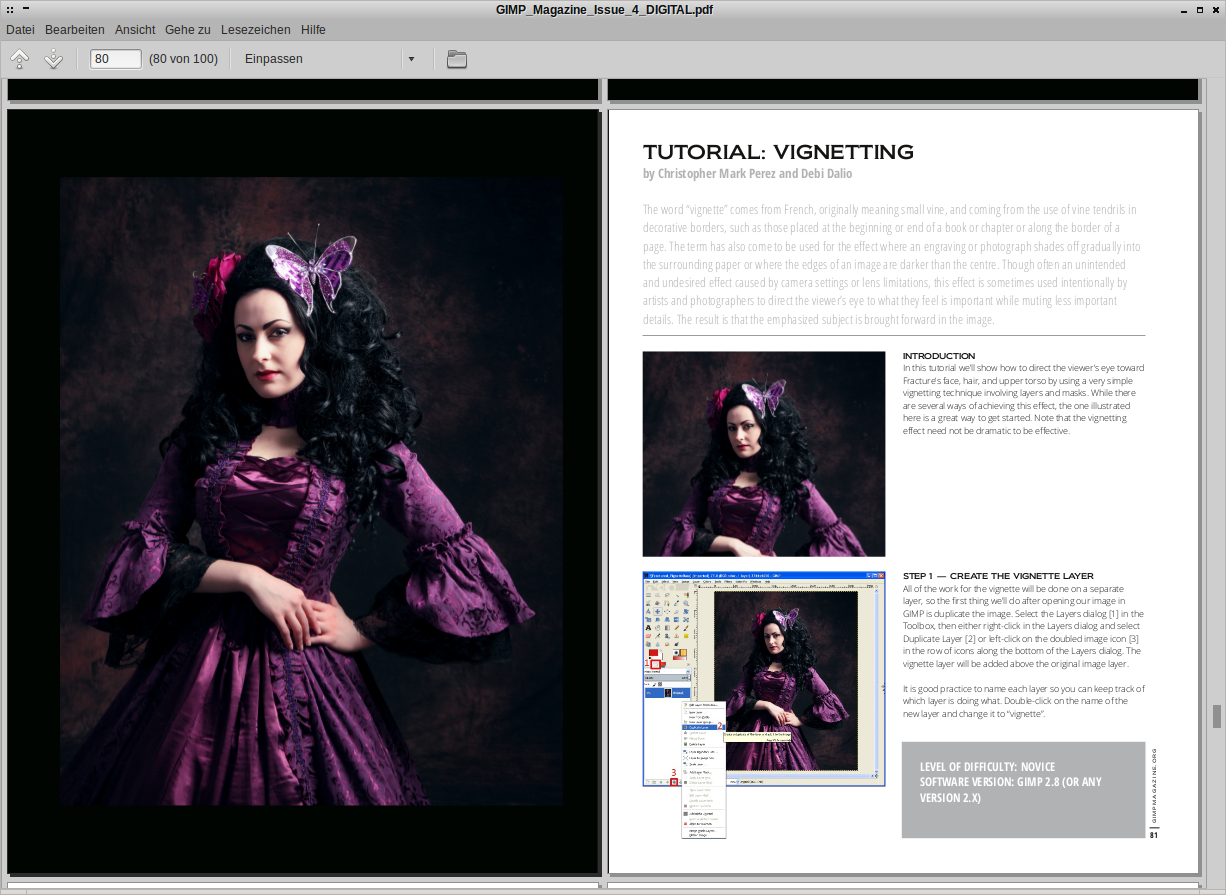Open the Datei menu
This screenshot has height=895, width=1226.
(x=20, y=30)
